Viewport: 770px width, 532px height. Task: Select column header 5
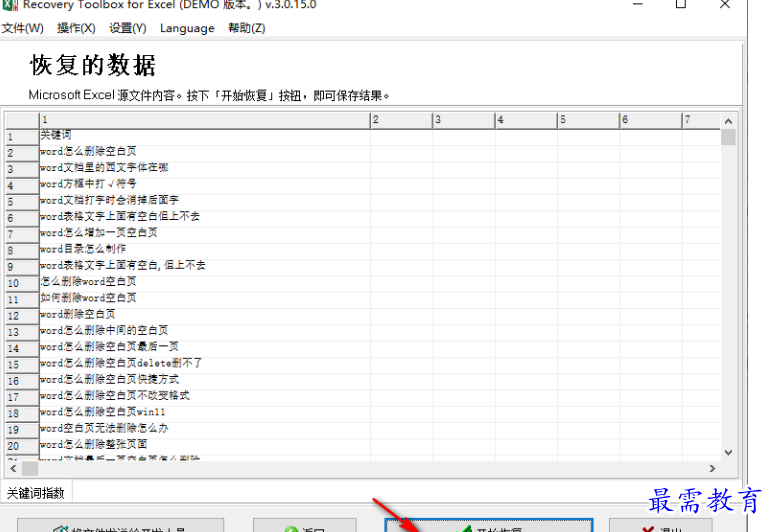[588, 120]
